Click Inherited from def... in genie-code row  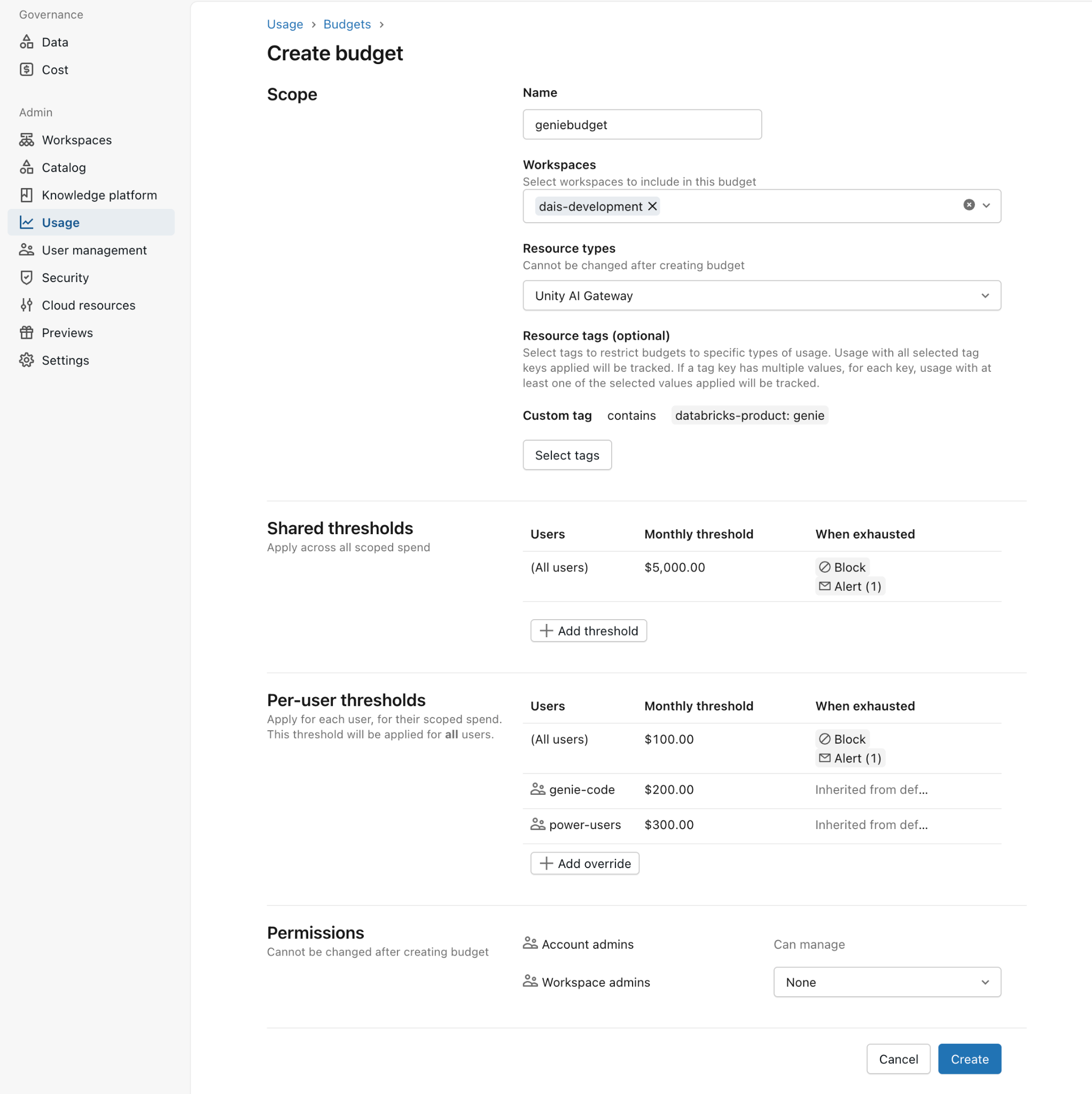[x=871, y=790]
